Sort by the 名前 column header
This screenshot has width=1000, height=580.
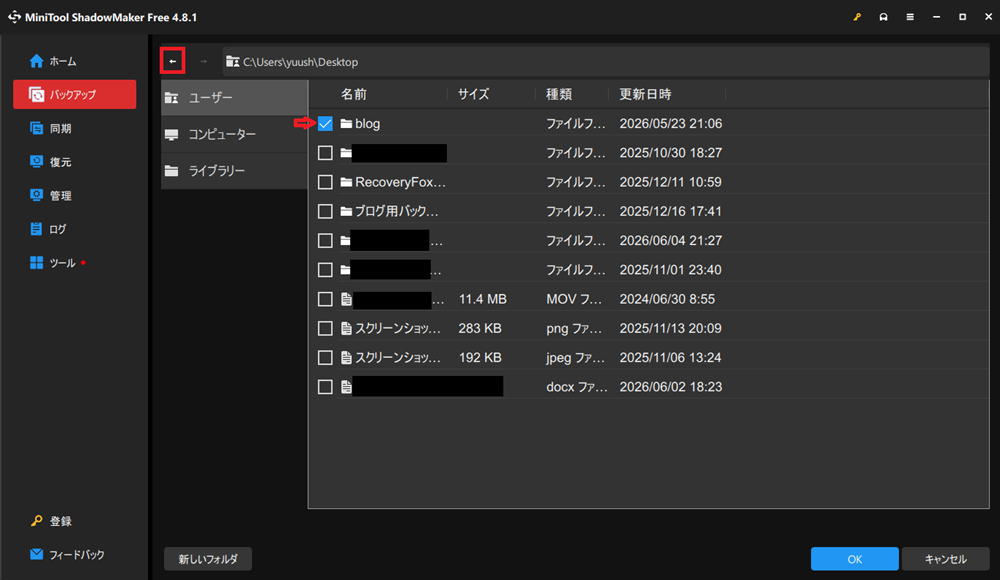(x=354, y=94)
